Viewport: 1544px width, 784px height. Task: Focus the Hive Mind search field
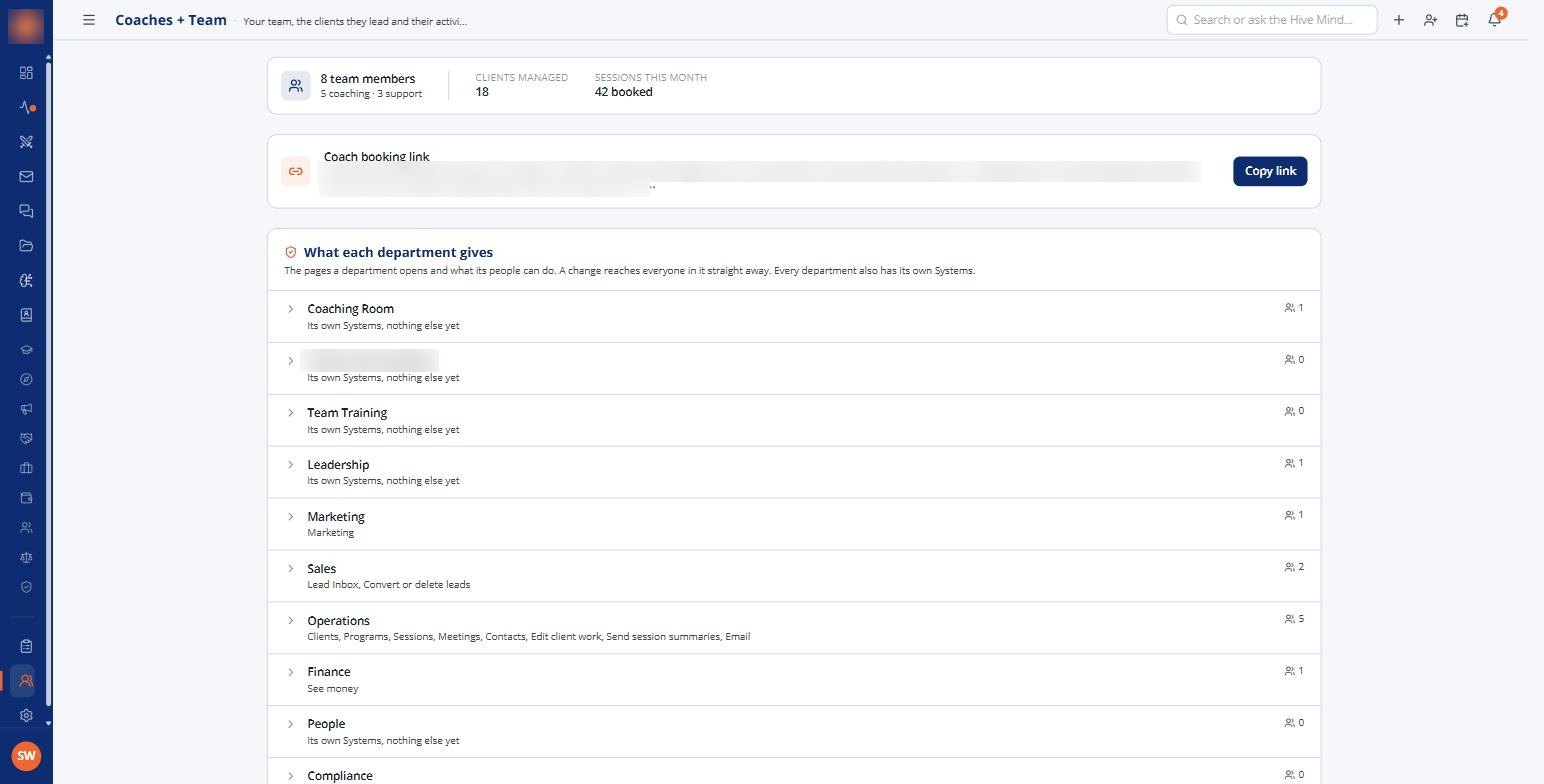pos(1271,19)
